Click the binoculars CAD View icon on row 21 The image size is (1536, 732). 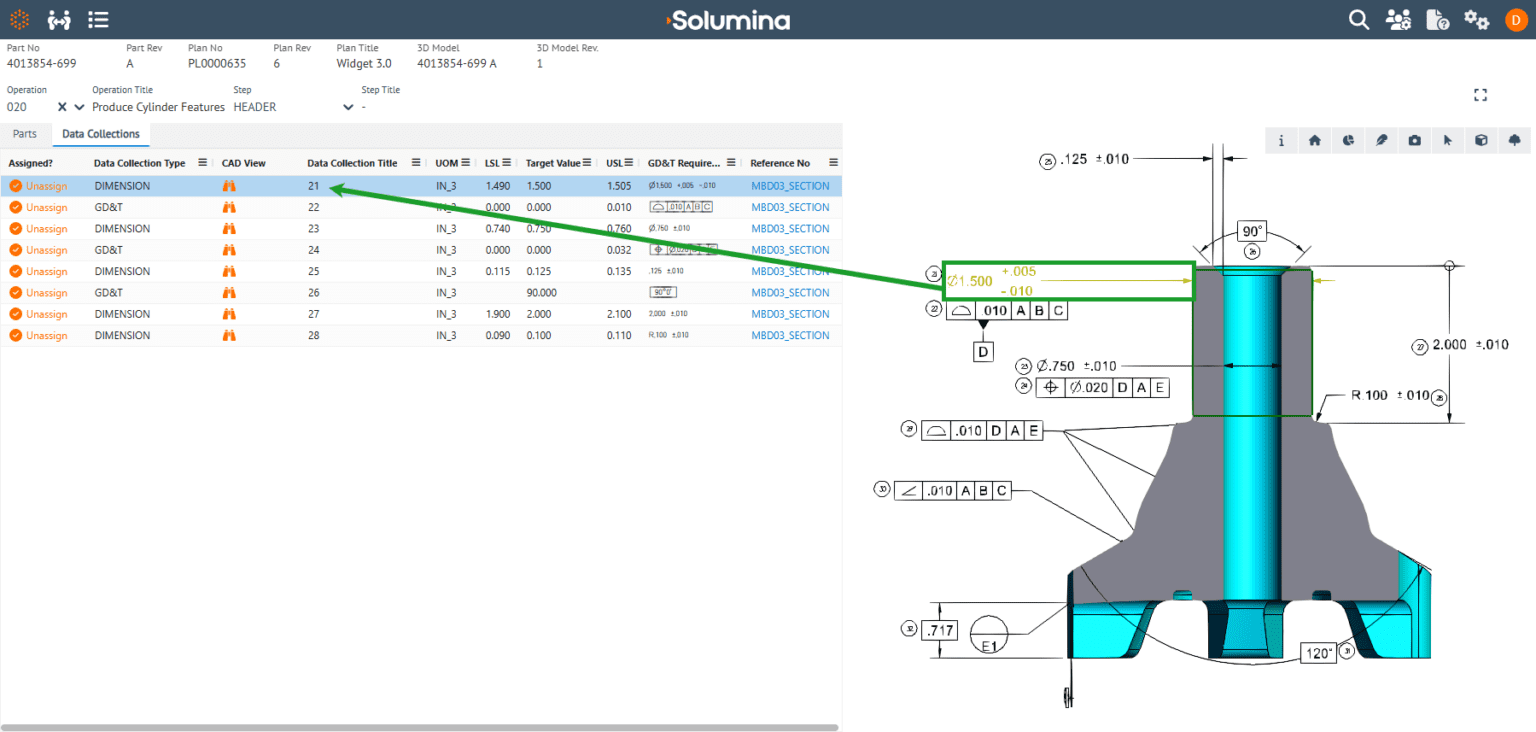[229, 185]
